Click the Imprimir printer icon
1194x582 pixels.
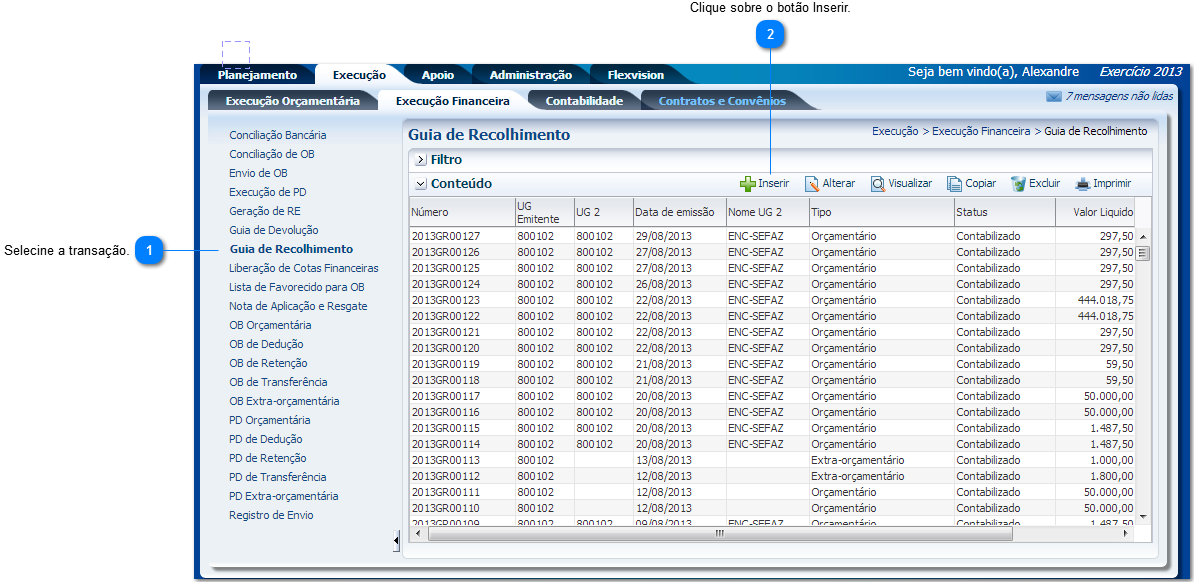tap(1082, 184)
